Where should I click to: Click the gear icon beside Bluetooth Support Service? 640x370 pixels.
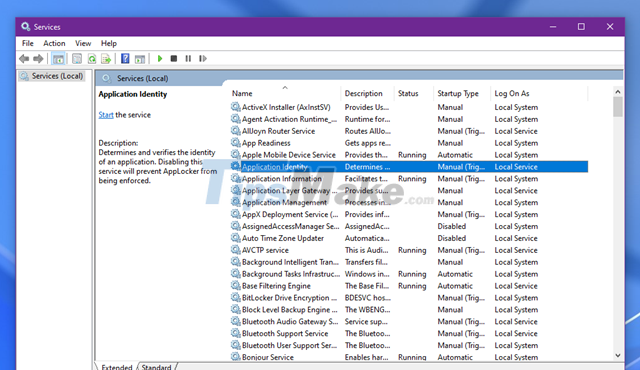point(236,333)
